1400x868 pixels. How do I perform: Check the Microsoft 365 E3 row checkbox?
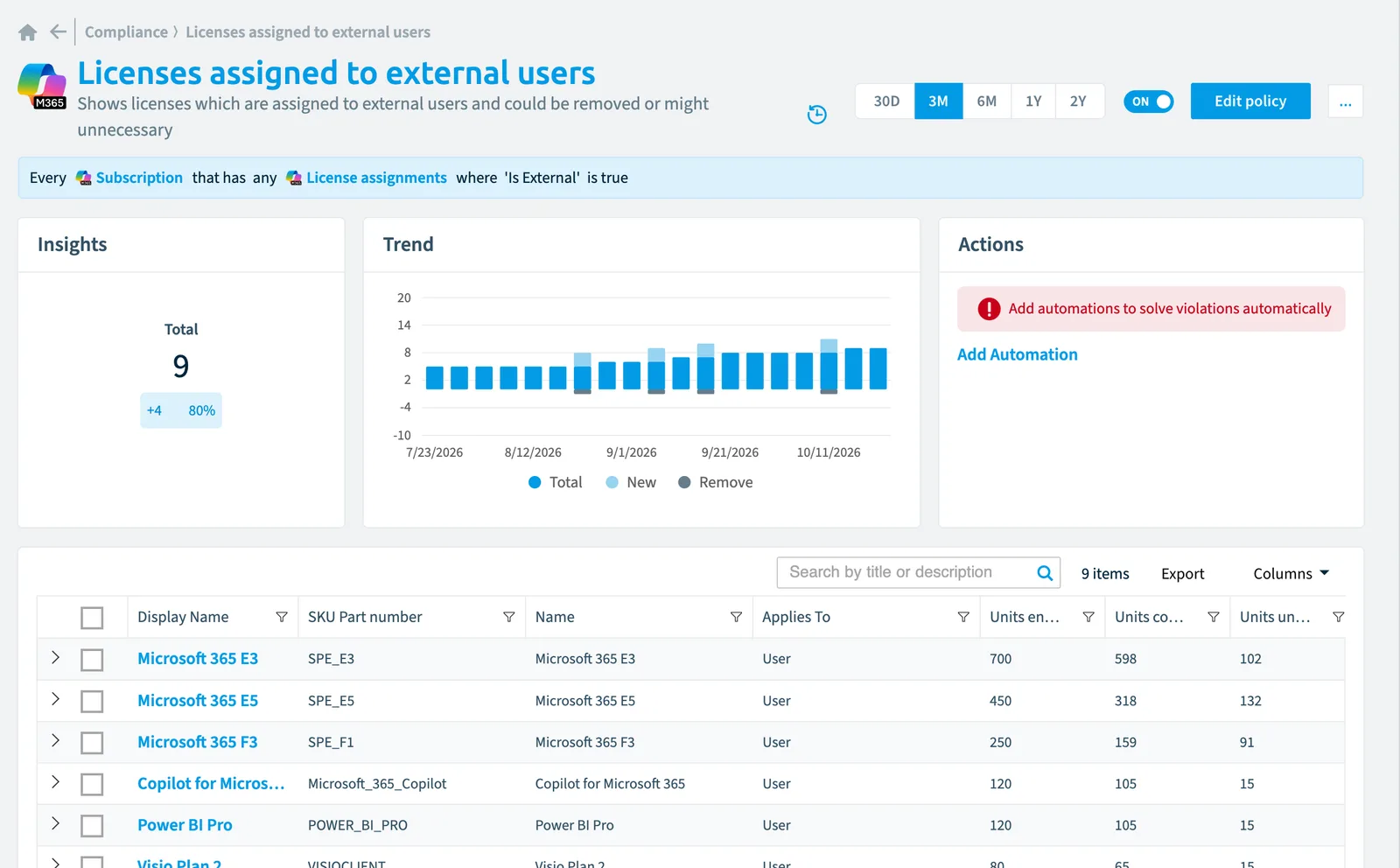[92, 660]
